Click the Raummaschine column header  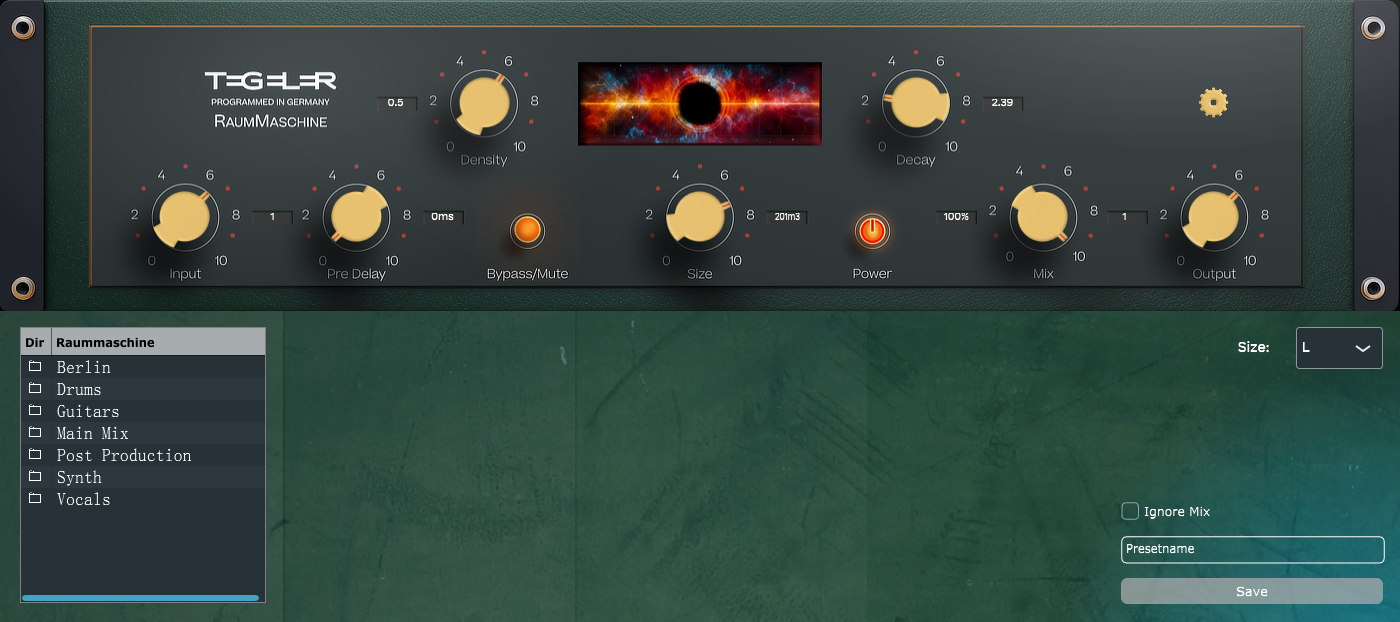[158, 342]
